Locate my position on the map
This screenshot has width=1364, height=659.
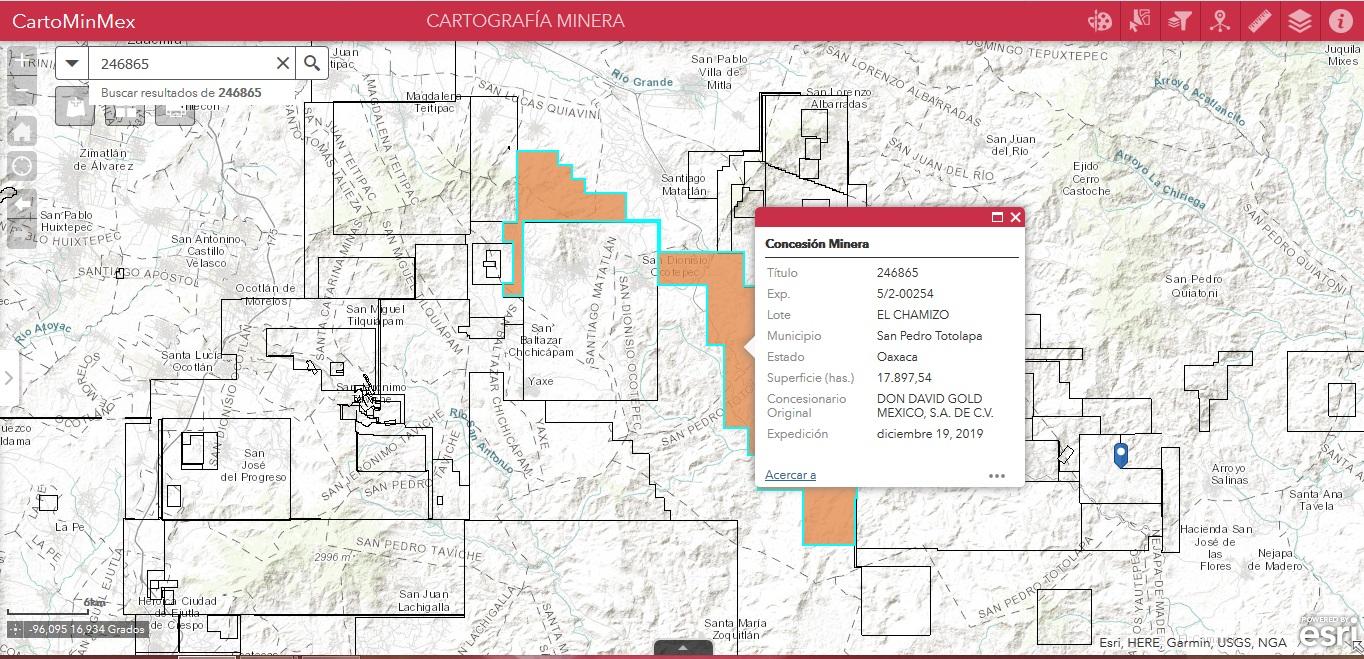point(22,166)
